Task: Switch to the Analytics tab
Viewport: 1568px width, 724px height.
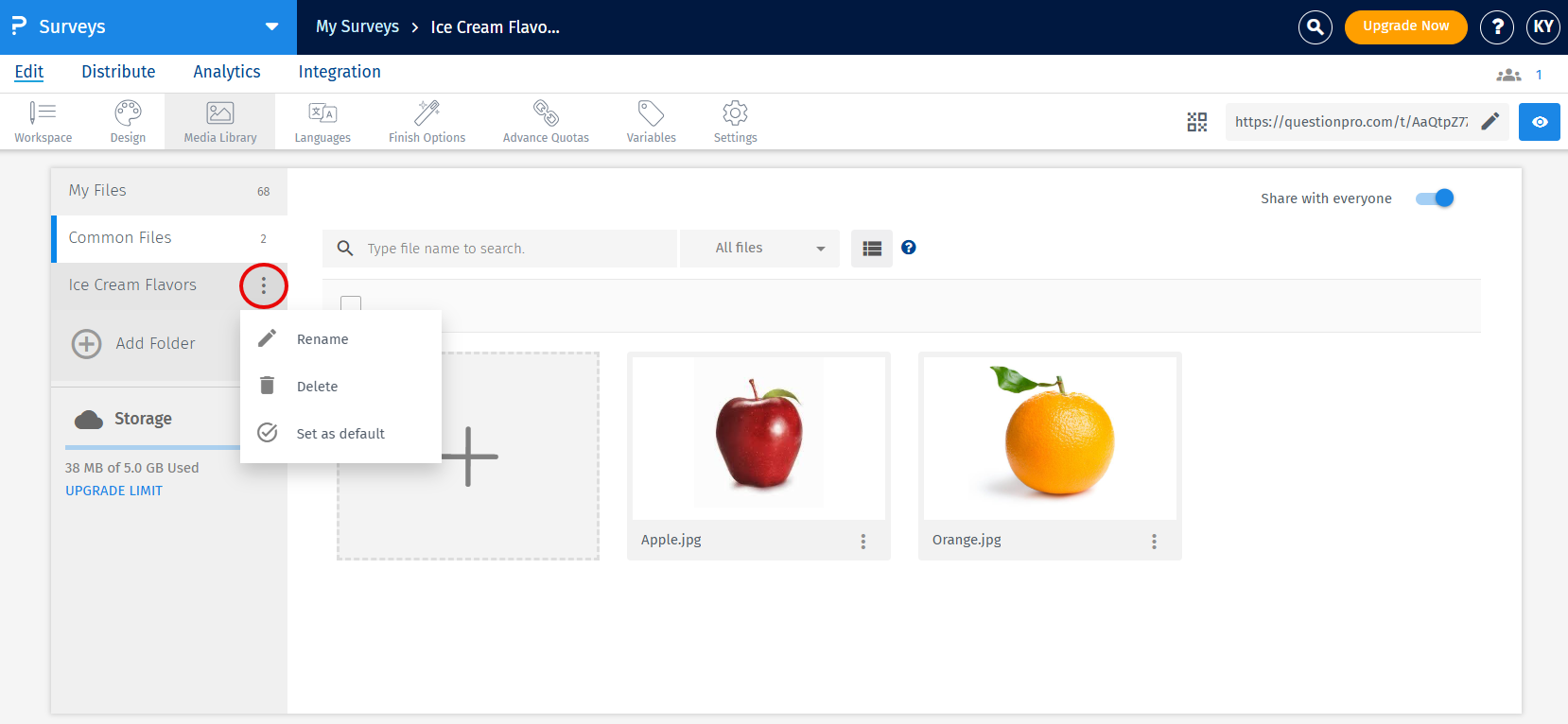Action: [x=227, y=72]
